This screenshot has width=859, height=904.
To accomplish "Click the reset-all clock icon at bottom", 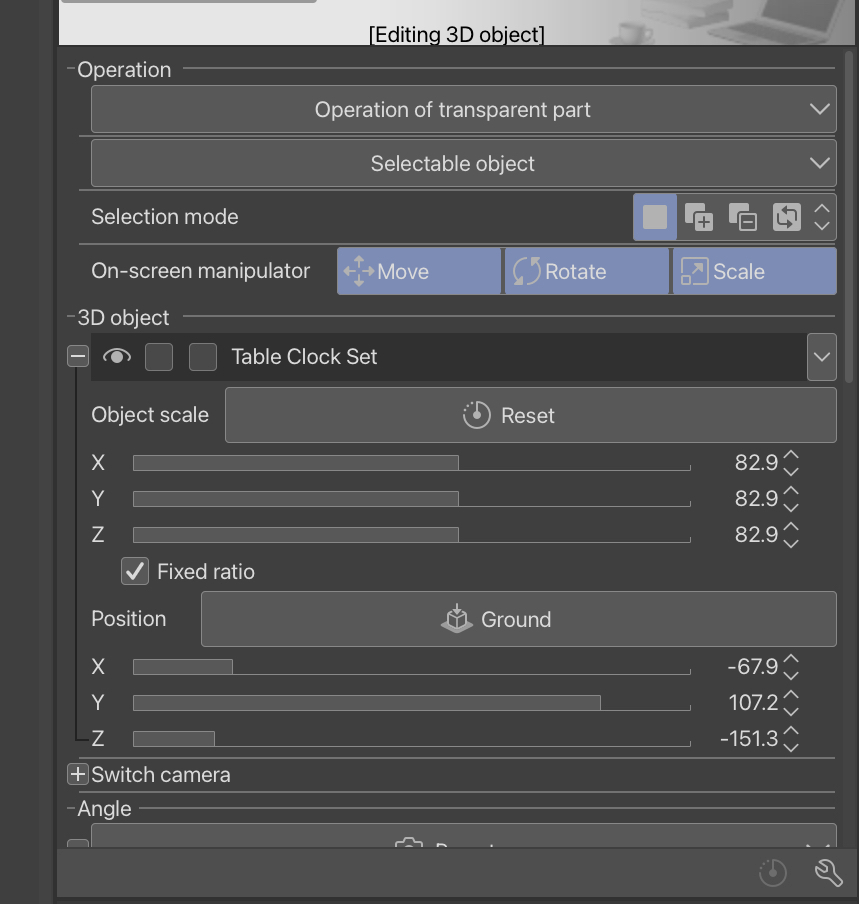I will coord(771,871).
